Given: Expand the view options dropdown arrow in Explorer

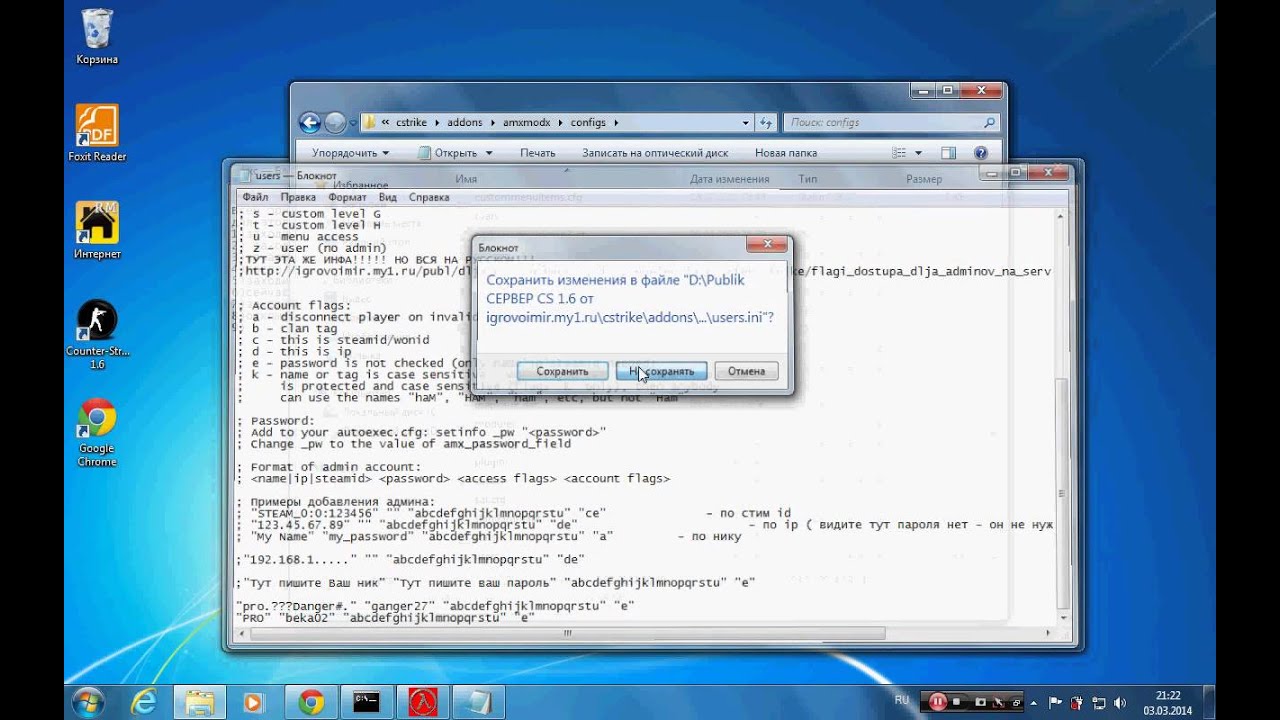Looking at the screenshot, I should [918, 153].
